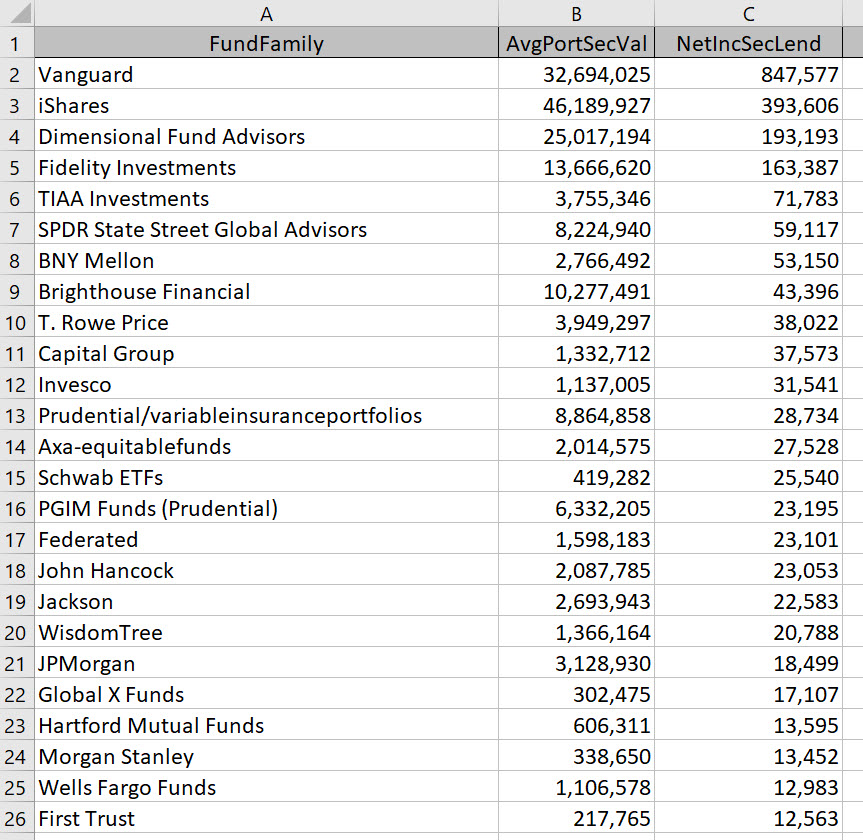
Task: Select value 25,017,194 in column B
Action: pyautogui.click(x=576, y=137)
